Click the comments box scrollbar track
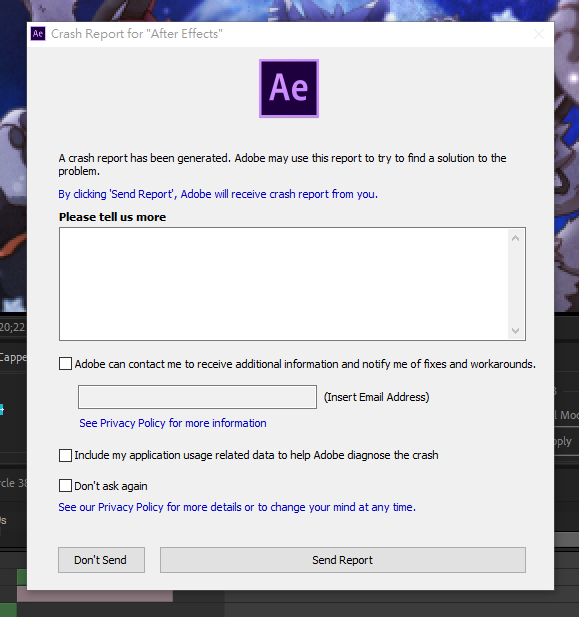Screen dimensions: 579x617 coord(515,284)
